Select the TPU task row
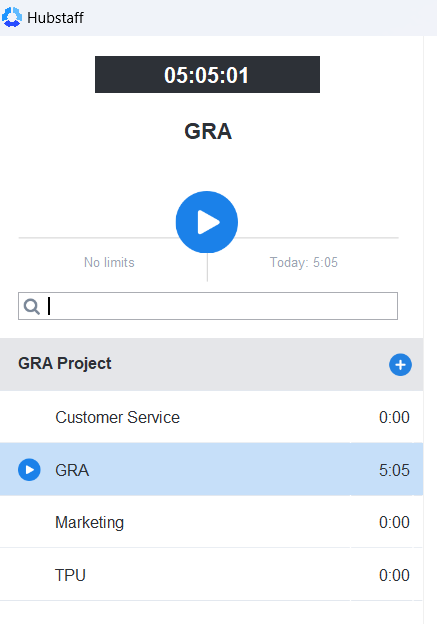437x624 pixels. [211, 575]
